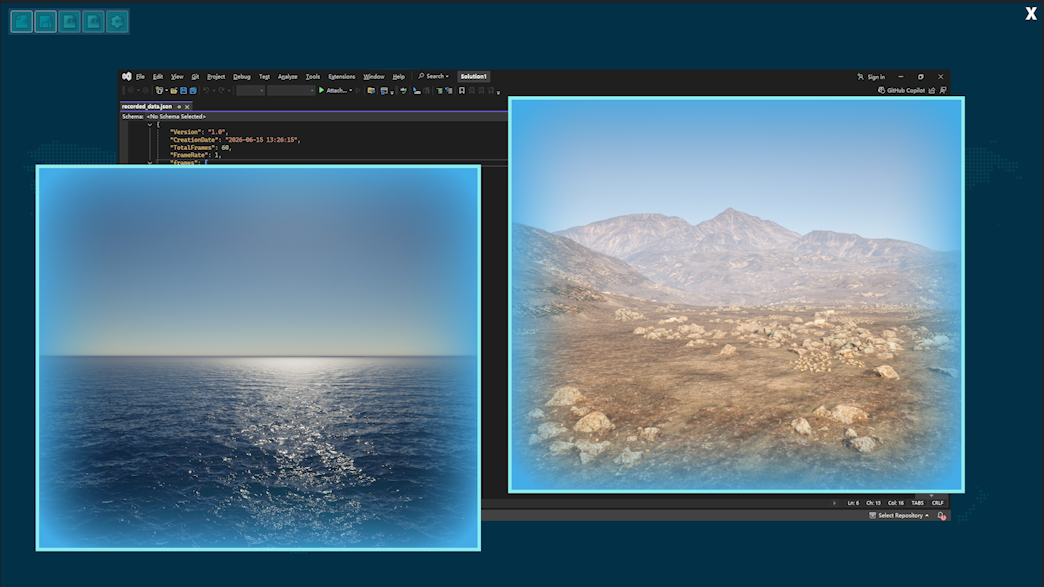The image size is (1044, 587).
Task: Click the Open File folder icon
Action: tap(174, 91)
